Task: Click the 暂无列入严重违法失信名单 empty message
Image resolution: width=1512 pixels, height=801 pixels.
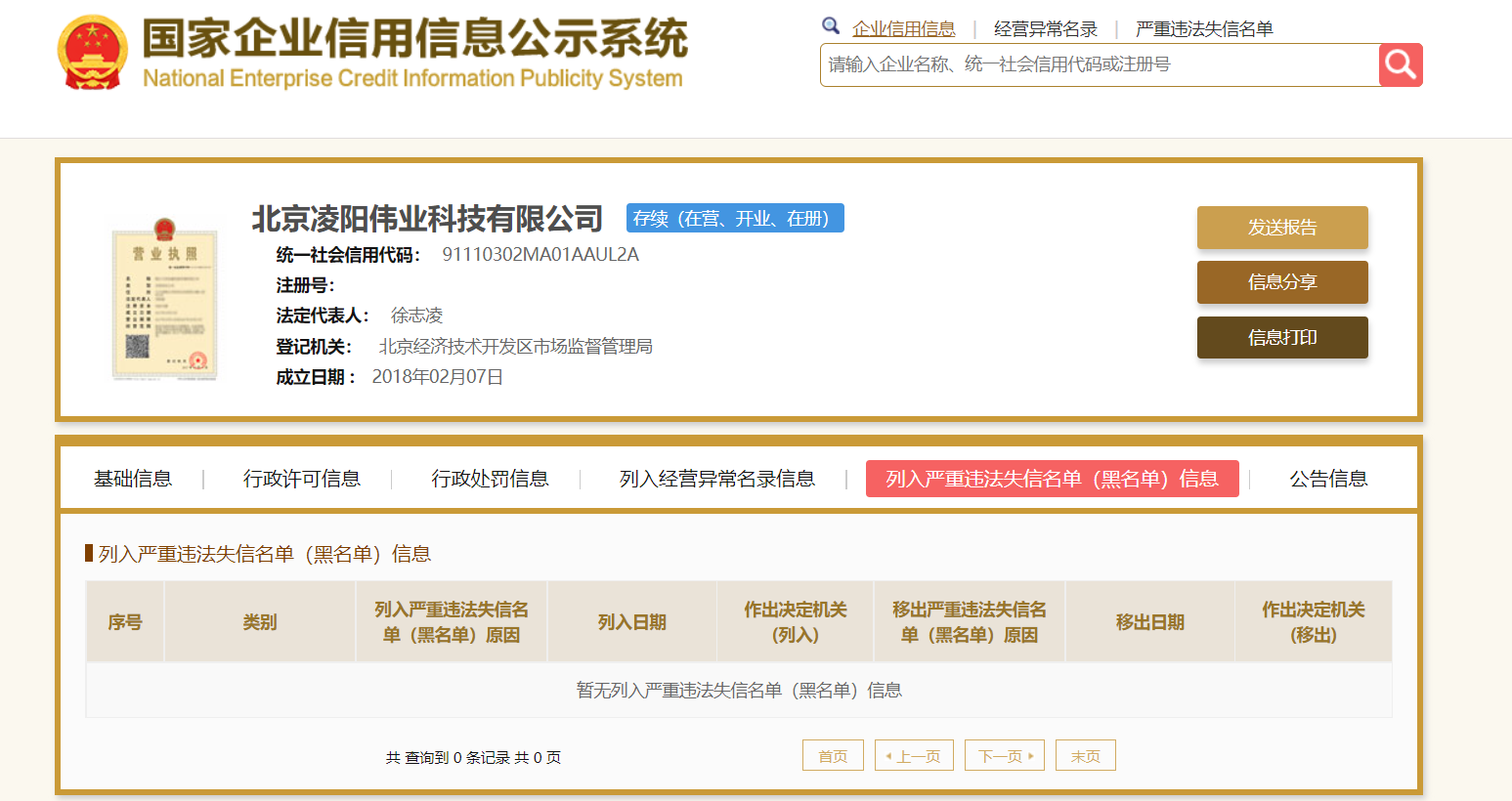Action: (739, 691)
